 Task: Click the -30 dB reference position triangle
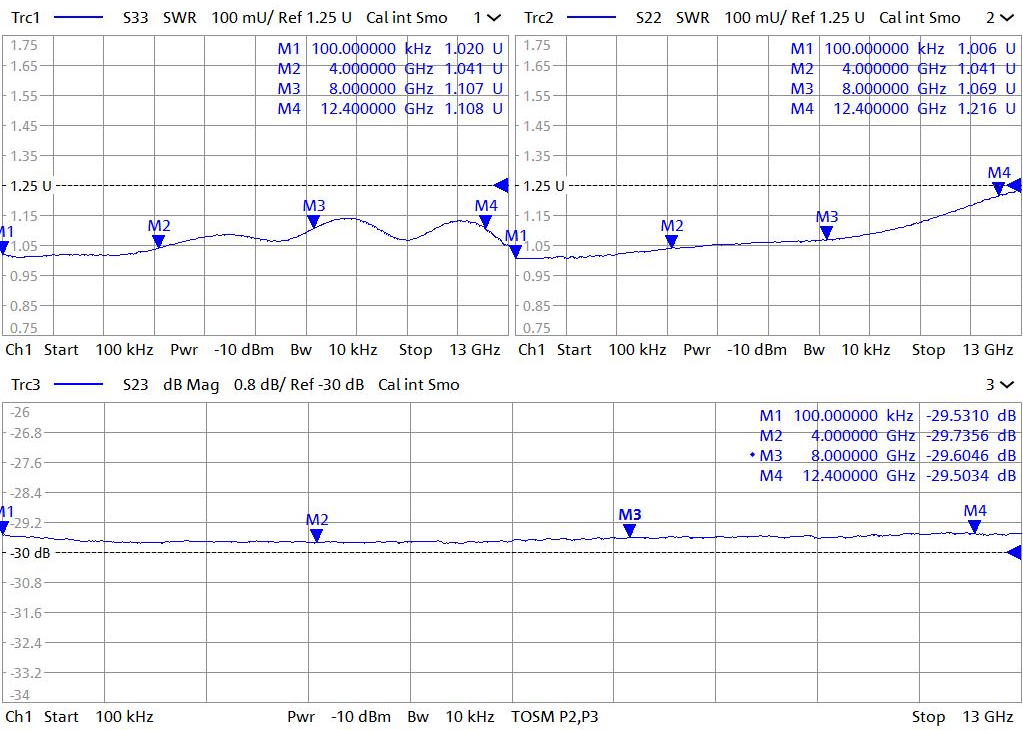[1014, 553]
